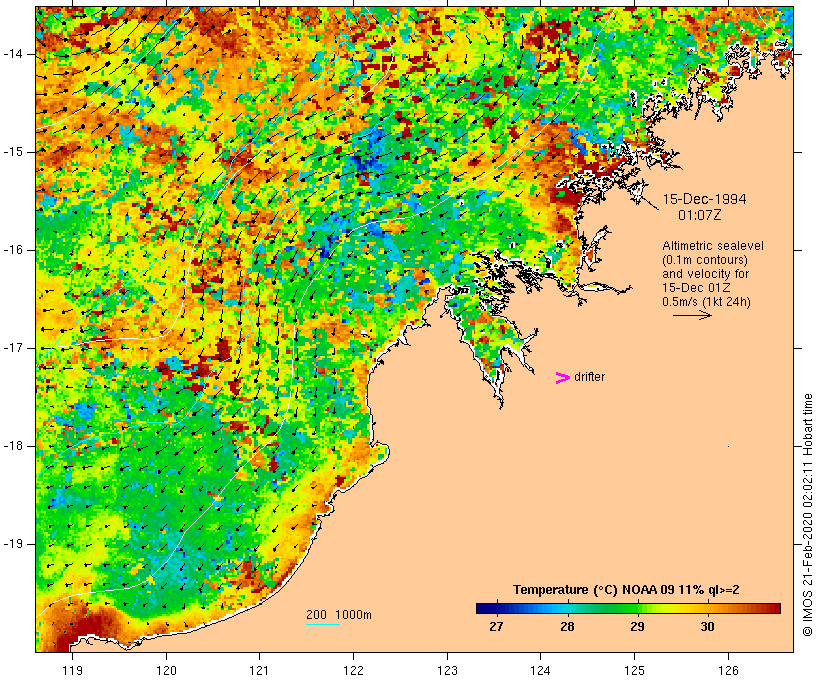Click the Temperature NOAA 09 colorbar title
Image resolution: width=820 pixels, height=680 pixels.
pos(626,590)
